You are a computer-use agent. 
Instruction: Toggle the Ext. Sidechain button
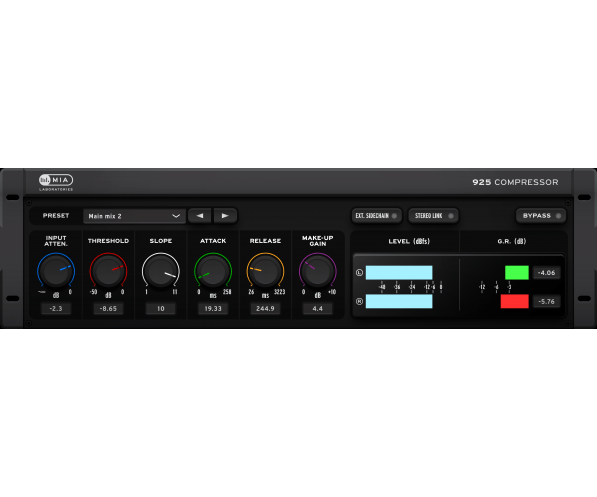(376, 216)
